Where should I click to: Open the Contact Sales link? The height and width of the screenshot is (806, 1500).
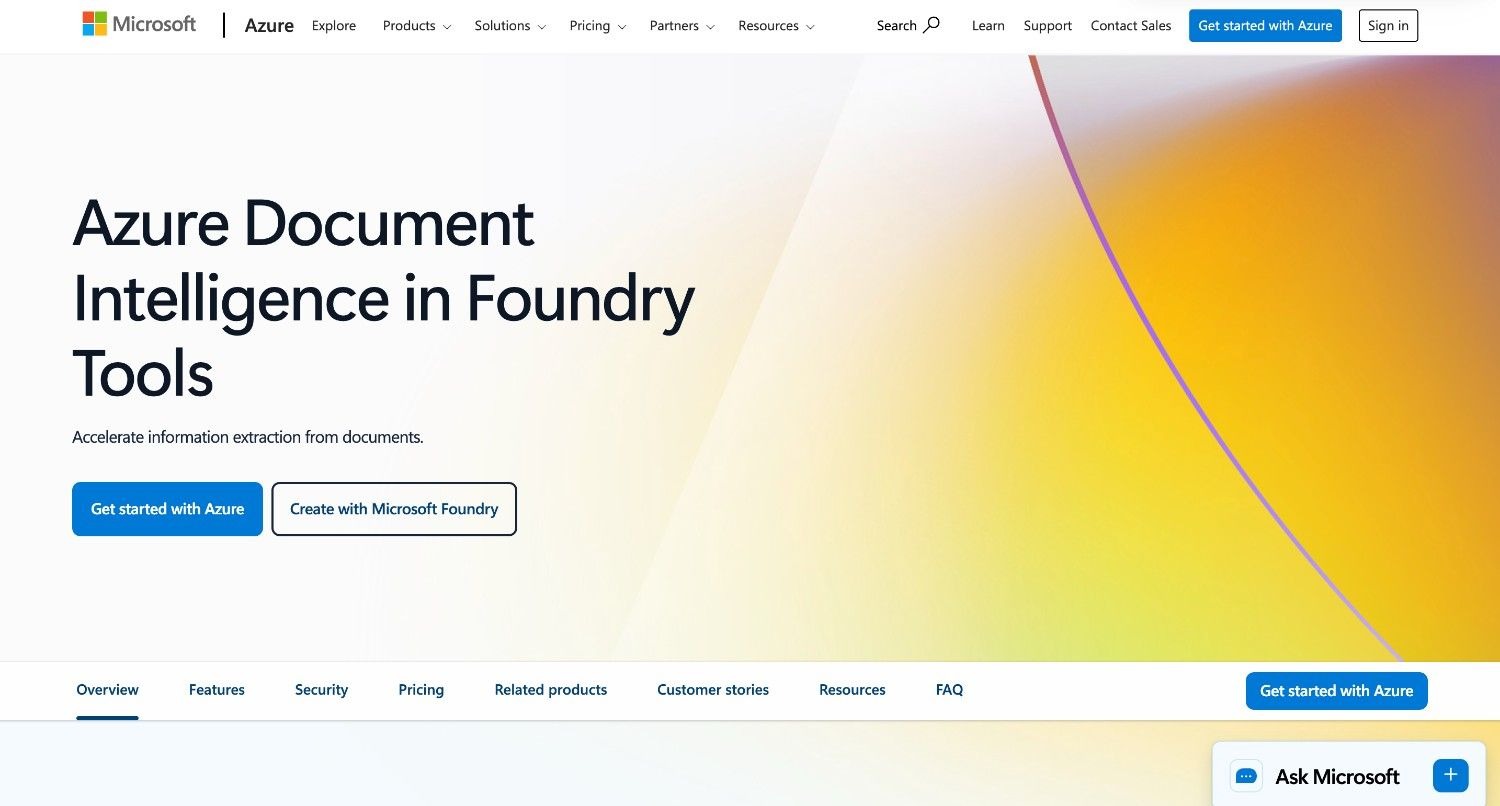tap(1131, 26)
